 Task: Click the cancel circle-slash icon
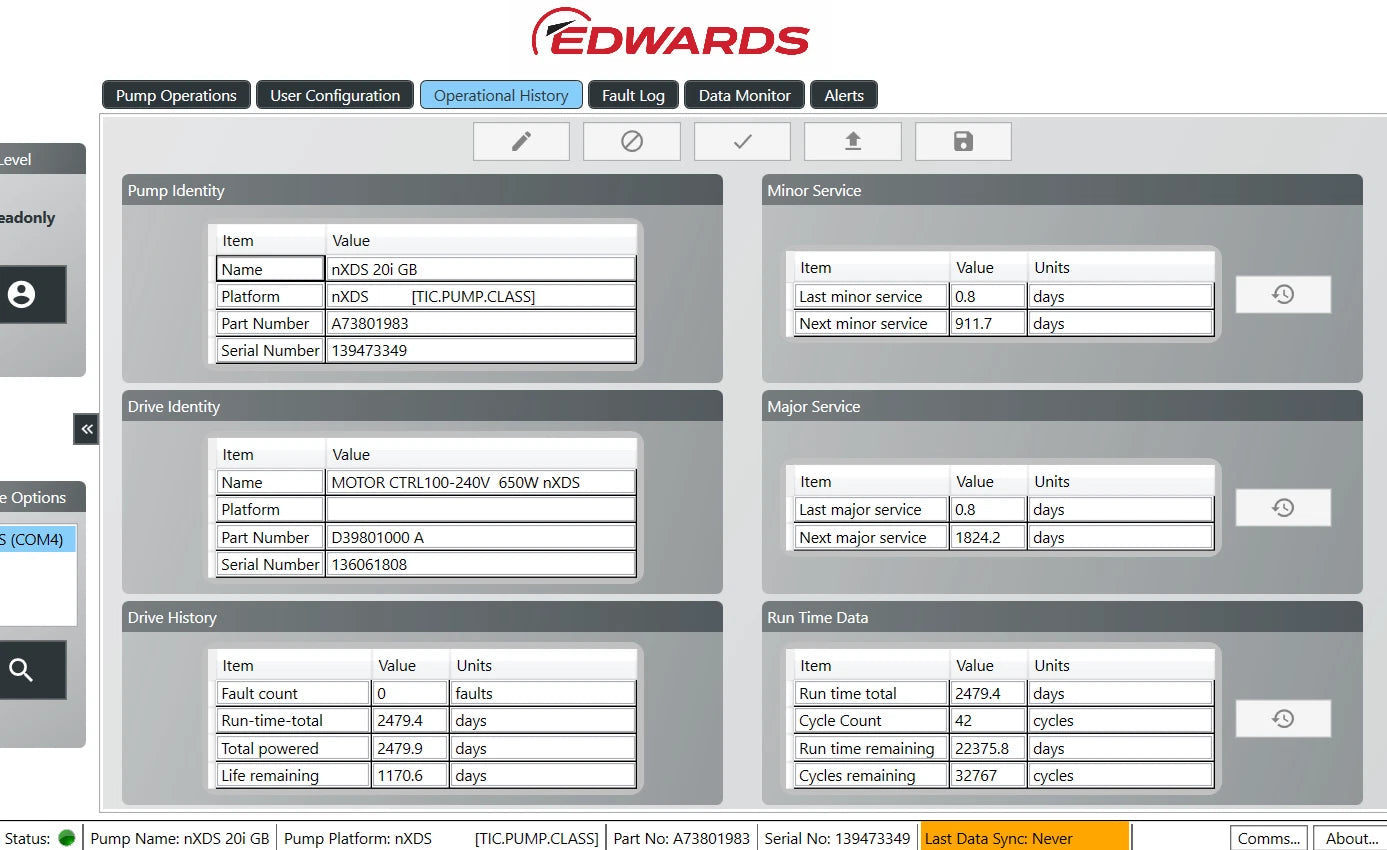[x=632, y=142]
